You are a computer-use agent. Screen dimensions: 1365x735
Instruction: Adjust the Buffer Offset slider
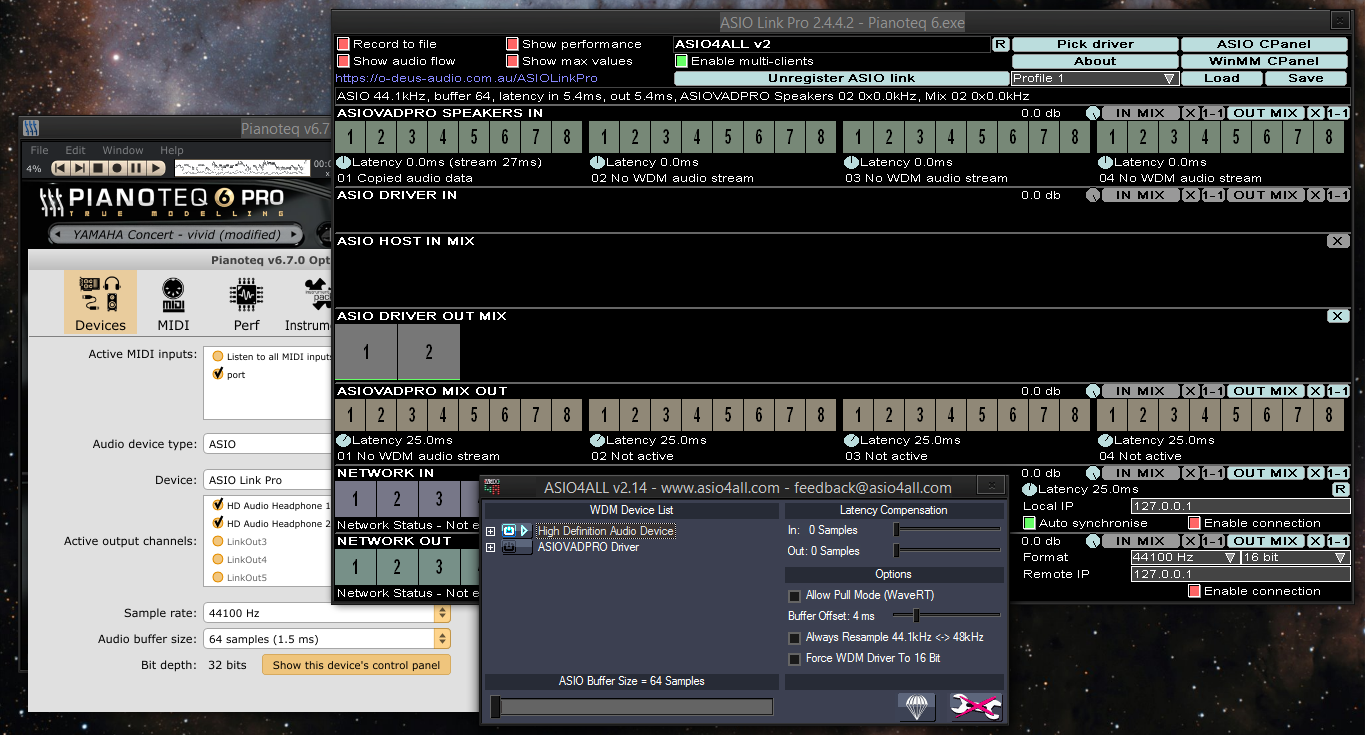coord(947,616)
